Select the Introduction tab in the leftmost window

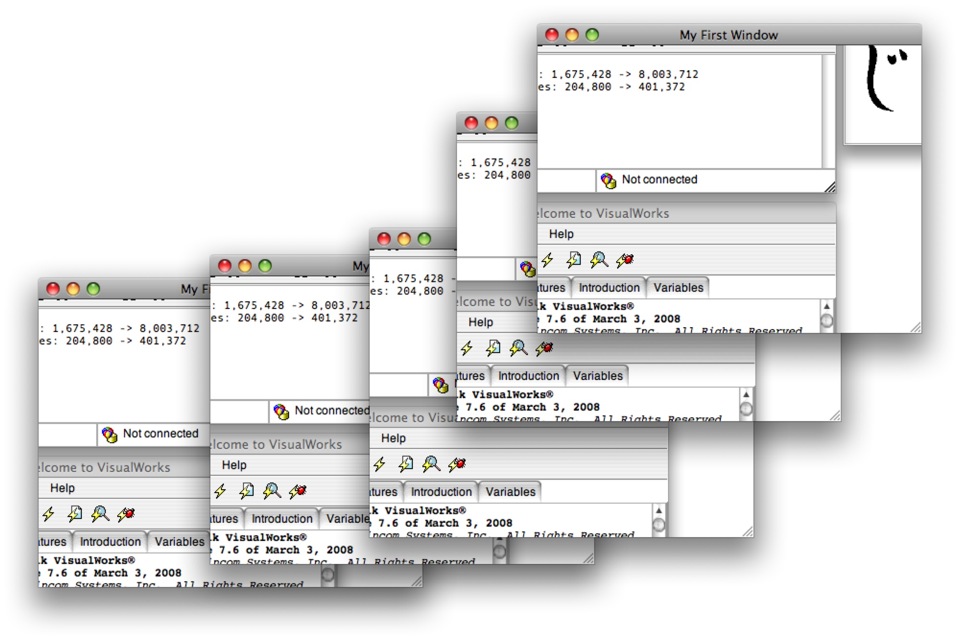(x=110, y=542)
